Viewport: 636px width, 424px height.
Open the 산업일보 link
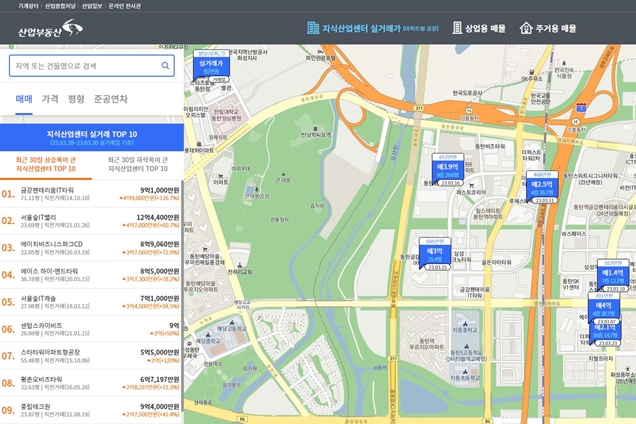point(92,6)
